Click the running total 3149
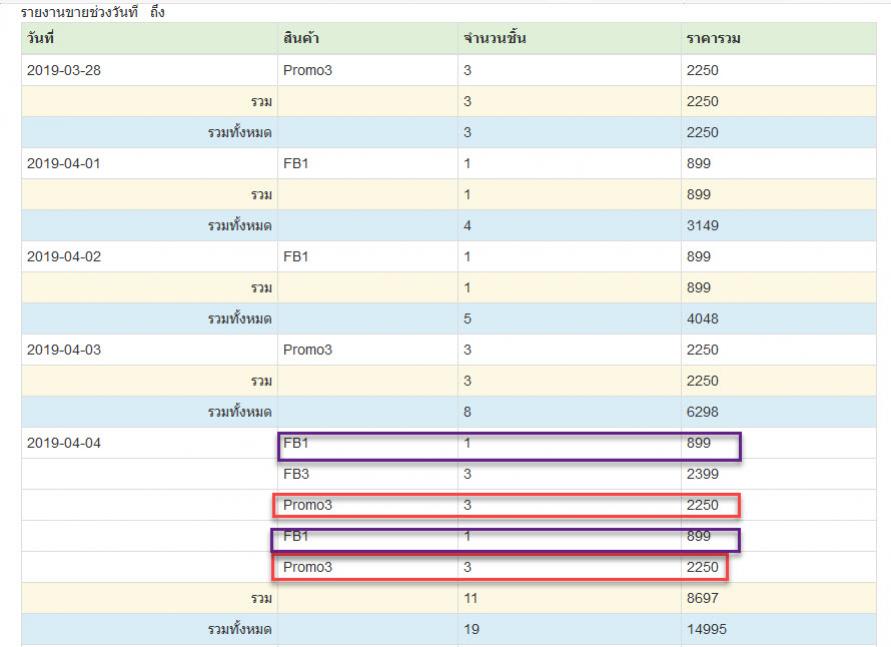The width and height of the screenshot is (891, 647). click(x=702, y=226)
